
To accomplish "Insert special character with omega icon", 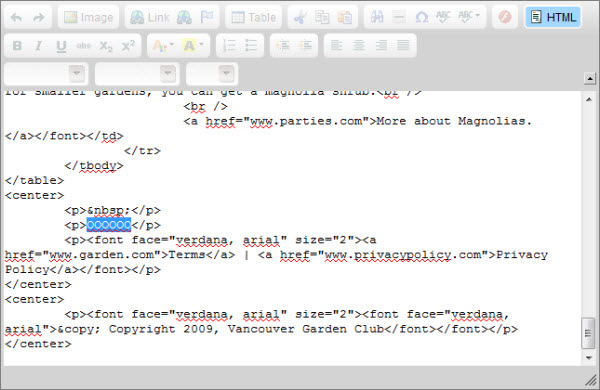I will point(421,17).
